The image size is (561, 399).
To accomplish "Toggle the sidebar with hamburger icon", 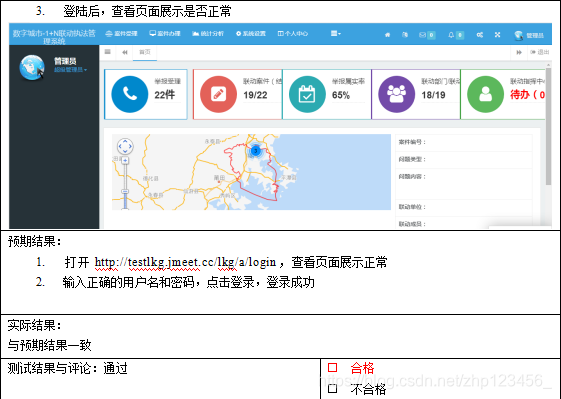I will tap(107, 52).
